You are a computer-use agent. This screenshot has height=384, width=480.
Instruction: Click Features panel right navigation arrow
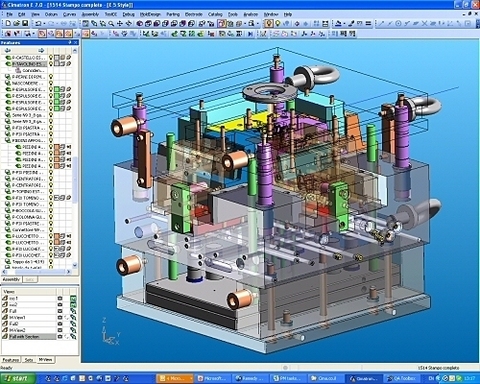click(41, 50)
